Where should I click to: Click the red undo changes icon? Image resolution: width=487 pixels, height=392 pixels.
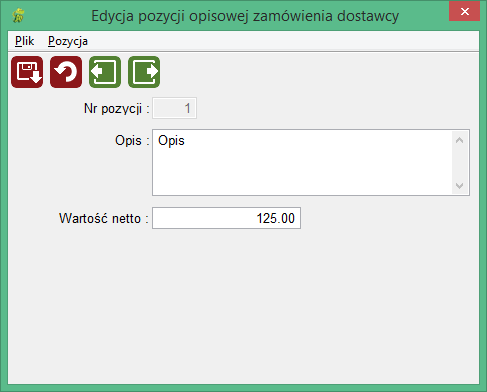[x=66, y=72]
